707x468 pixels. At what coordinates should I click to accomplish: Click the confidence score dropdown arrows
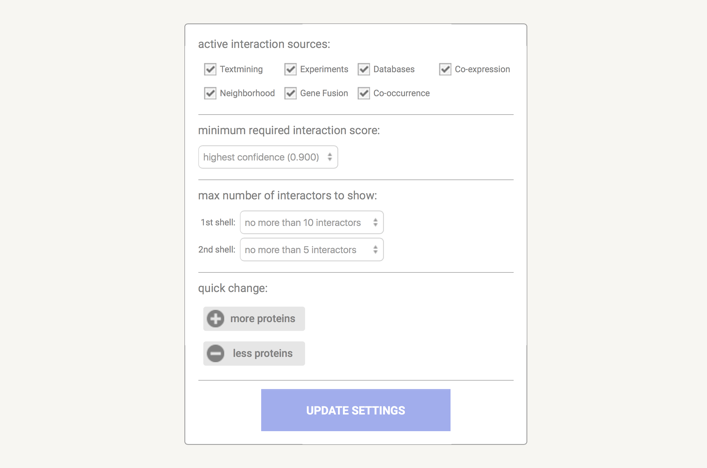point(329,157)
